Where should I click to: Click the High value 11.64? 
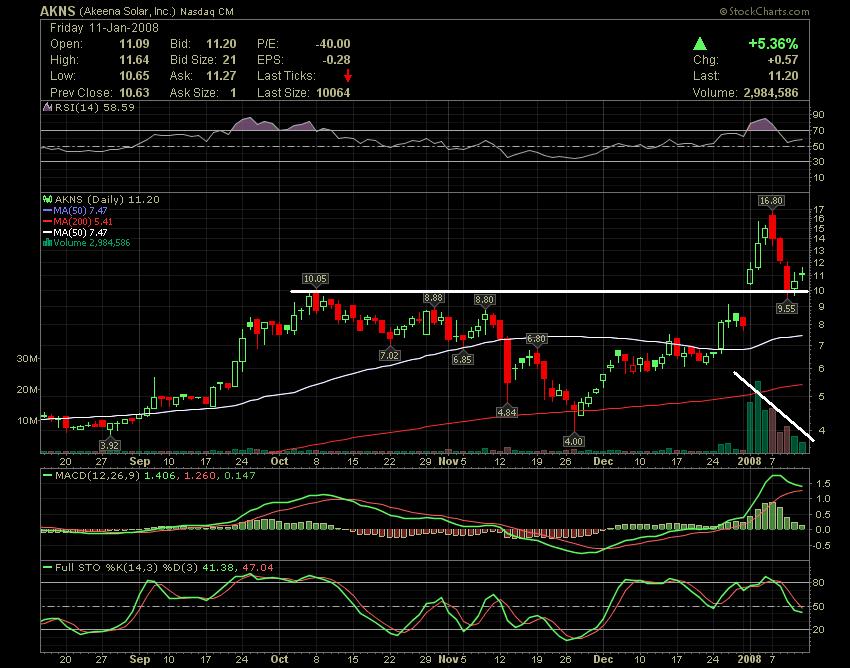pos(134,60)
